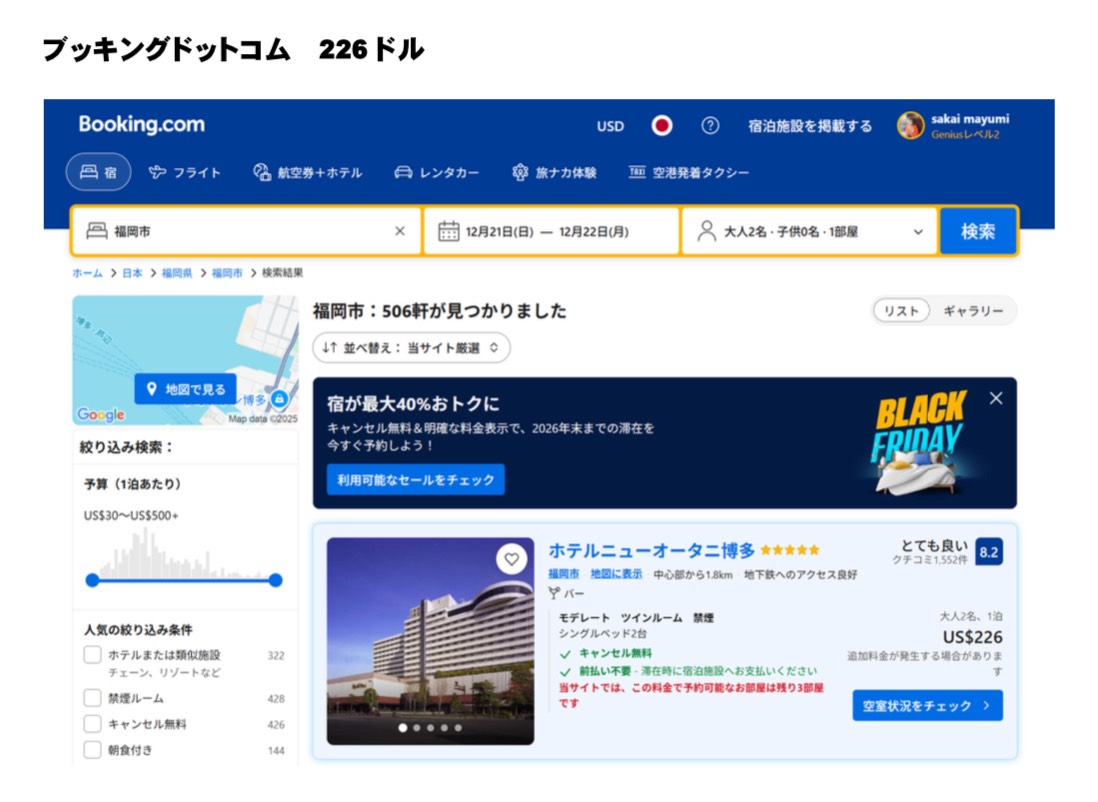Click the 空室状況をチェック button
This screenshot has height=802, width=1098.
click(927, 705)
